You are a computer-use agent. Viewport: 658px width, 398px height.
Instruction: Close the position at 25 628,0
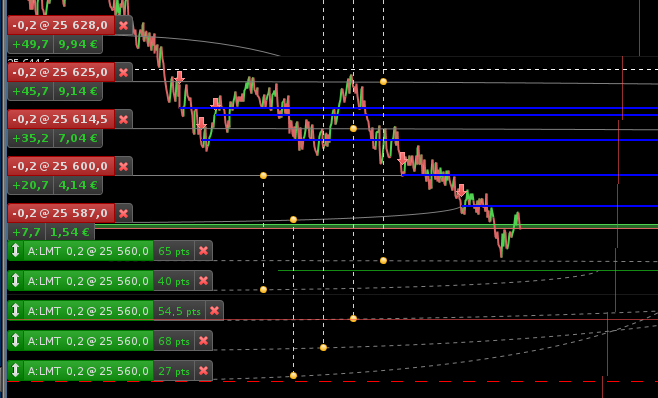coord(123,26)
